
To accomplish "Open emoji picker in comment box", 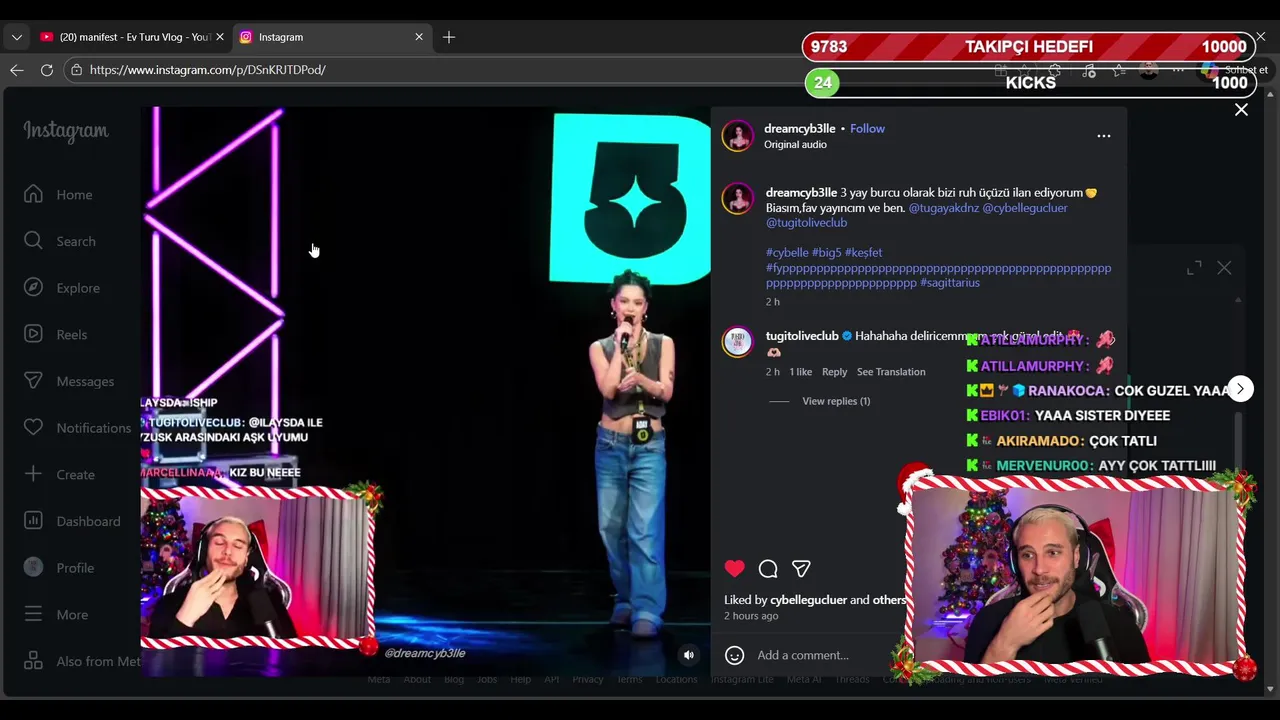I will tap(735, 655).
